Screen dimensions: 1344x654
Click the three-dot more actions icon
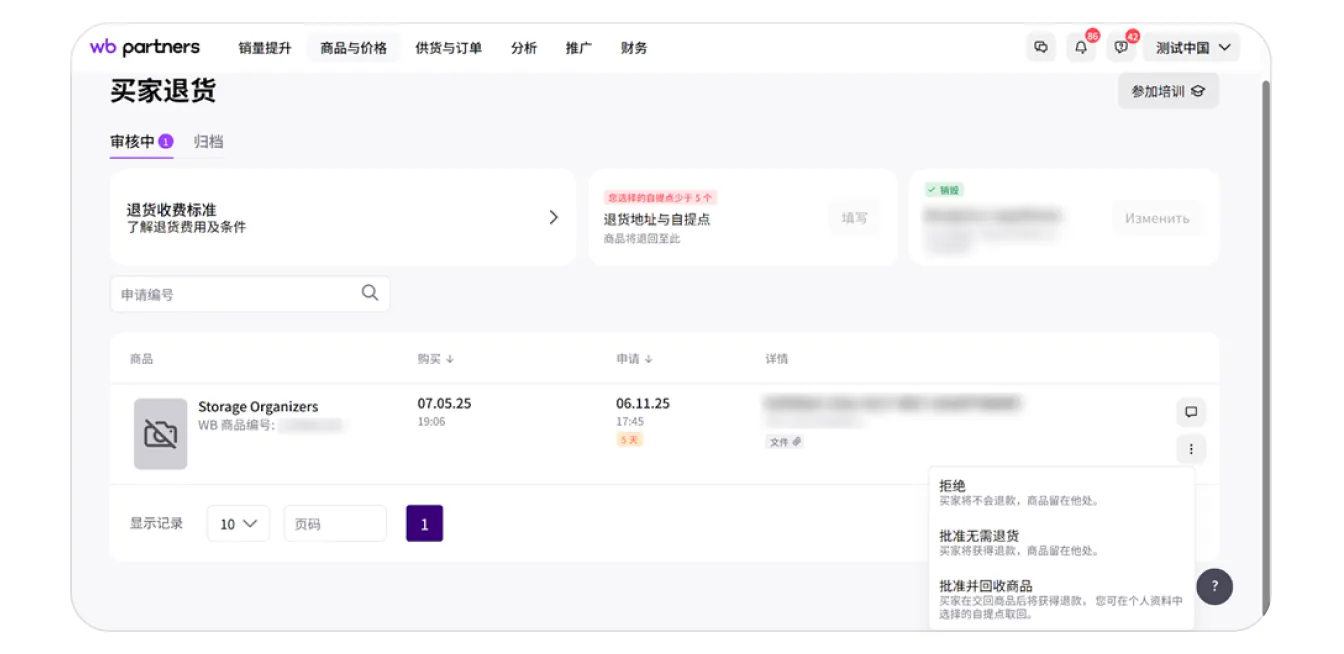click(1191, 449)
